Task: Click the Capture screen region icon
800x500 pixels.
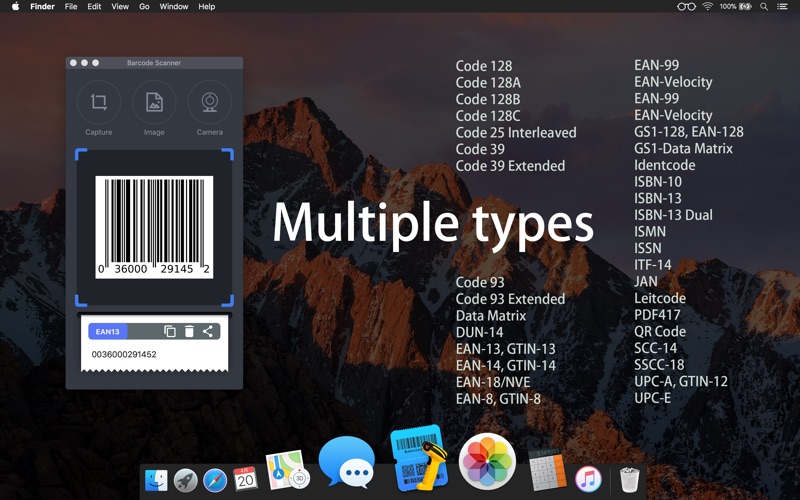Action: click(x=98, y=102)
